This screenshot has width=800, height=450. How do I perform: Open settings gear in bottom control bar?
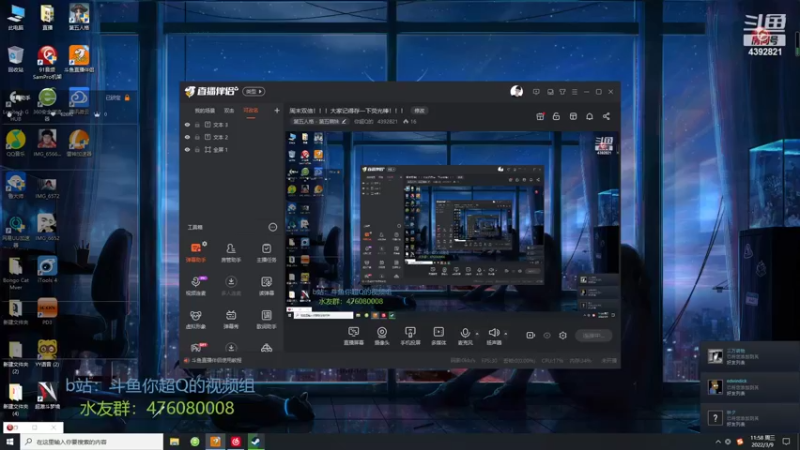pyautogui.click(x=563, y=335)
